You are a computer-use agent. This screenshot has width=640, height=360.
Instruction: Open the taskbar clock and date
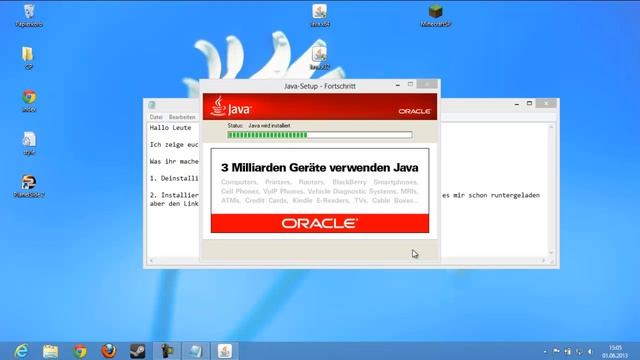click(615, 351)
